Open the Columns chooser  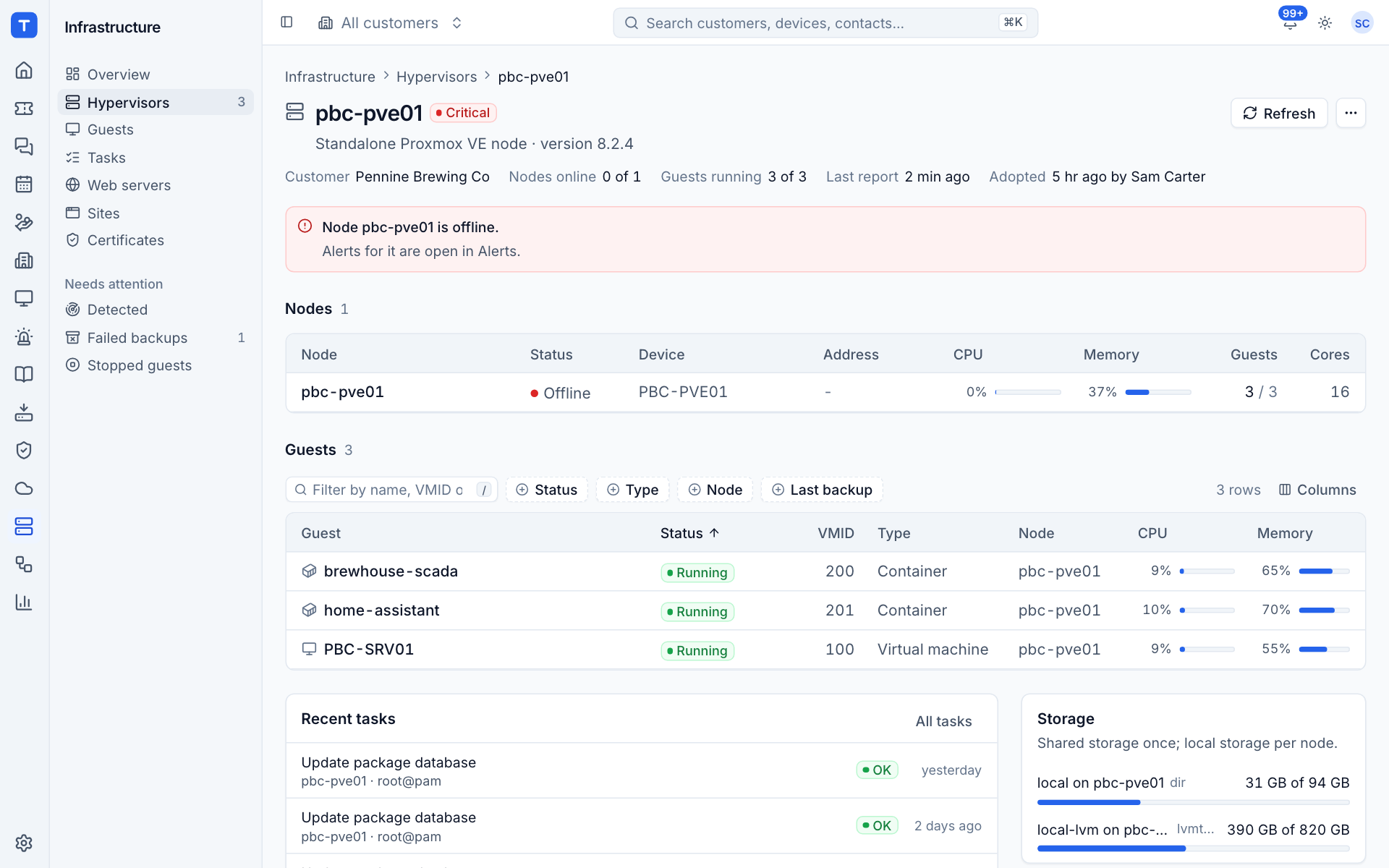(x=1317, y=490)
